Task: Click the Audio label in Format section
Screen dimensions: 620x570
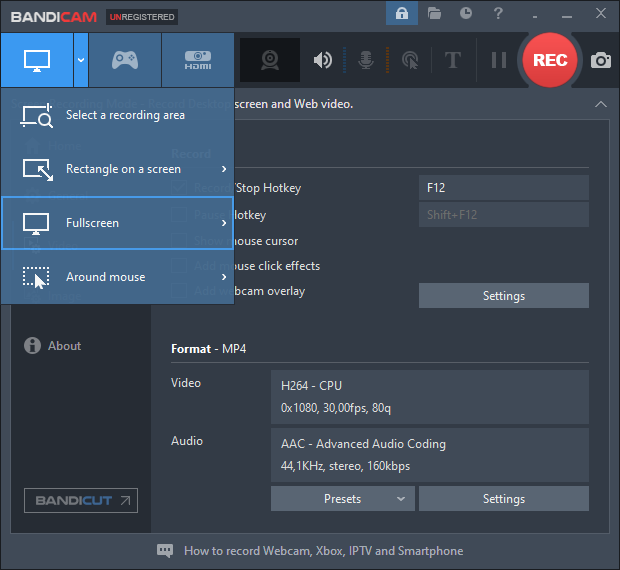Action: click(187, 441)
